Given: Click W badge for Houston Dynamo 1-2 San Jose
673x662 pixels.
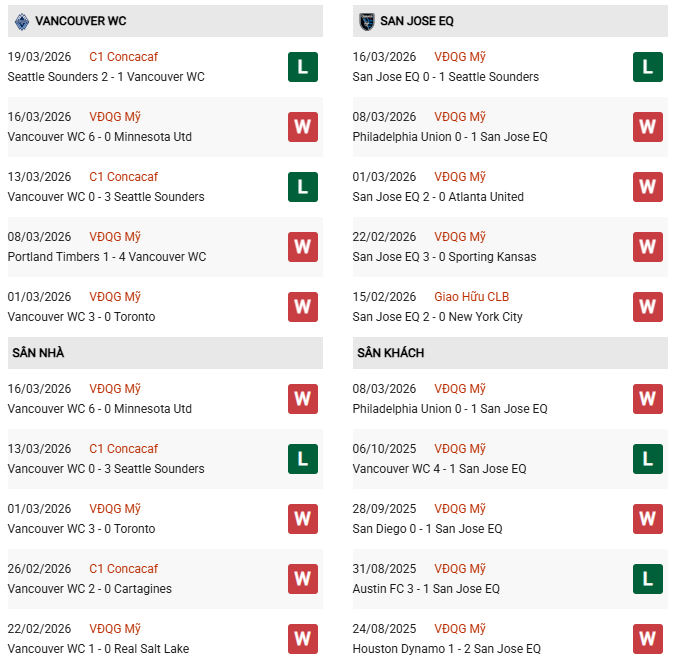Looking at the screenshot, I should tap(648, 639).
